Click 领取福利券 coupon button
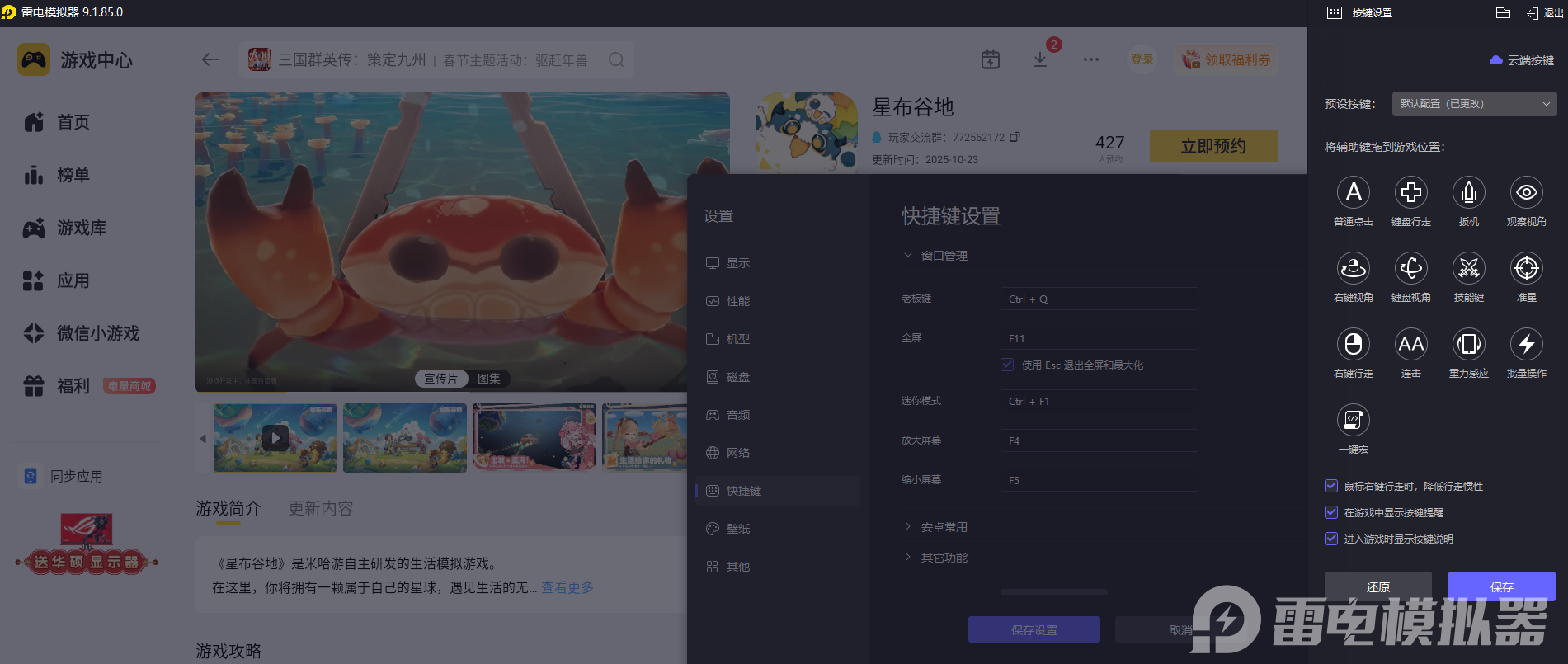The image size is (1568, 664). pos(1227,59)
